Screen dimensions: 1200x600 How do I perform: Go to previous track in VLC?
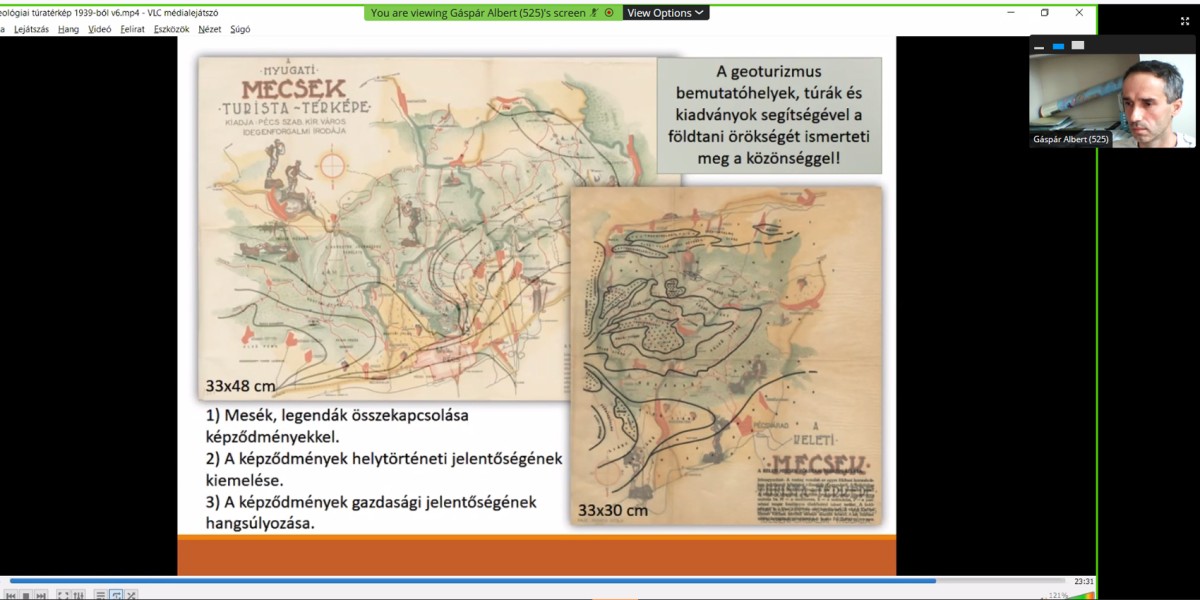(11, 596)
